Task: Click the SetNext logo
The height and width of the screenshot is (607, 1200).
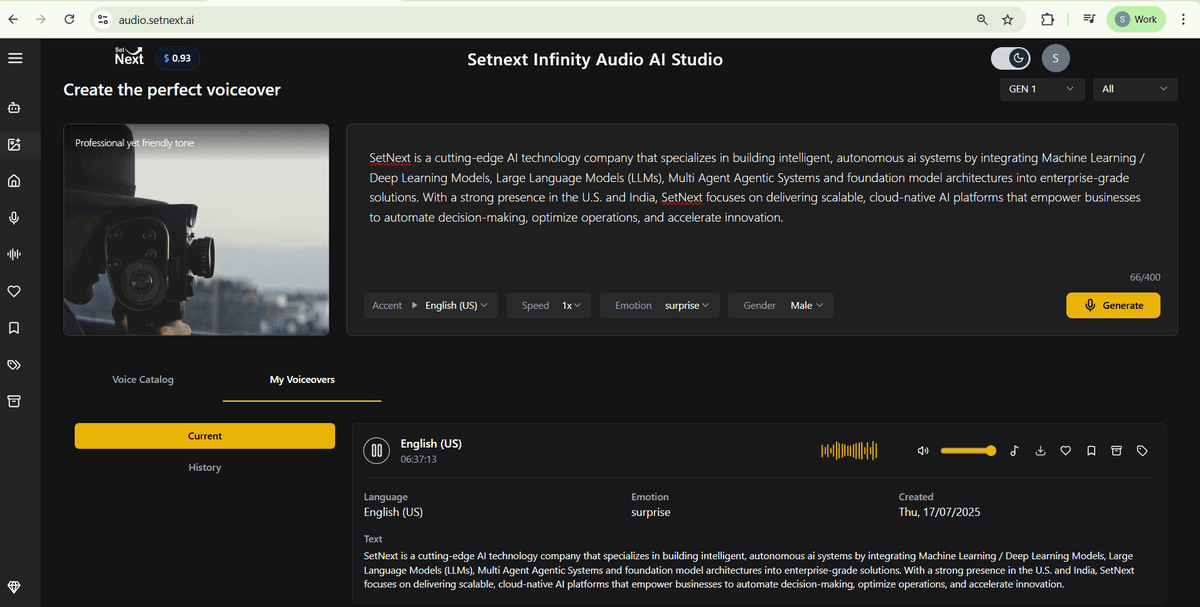Action: (x=129, y=56)
